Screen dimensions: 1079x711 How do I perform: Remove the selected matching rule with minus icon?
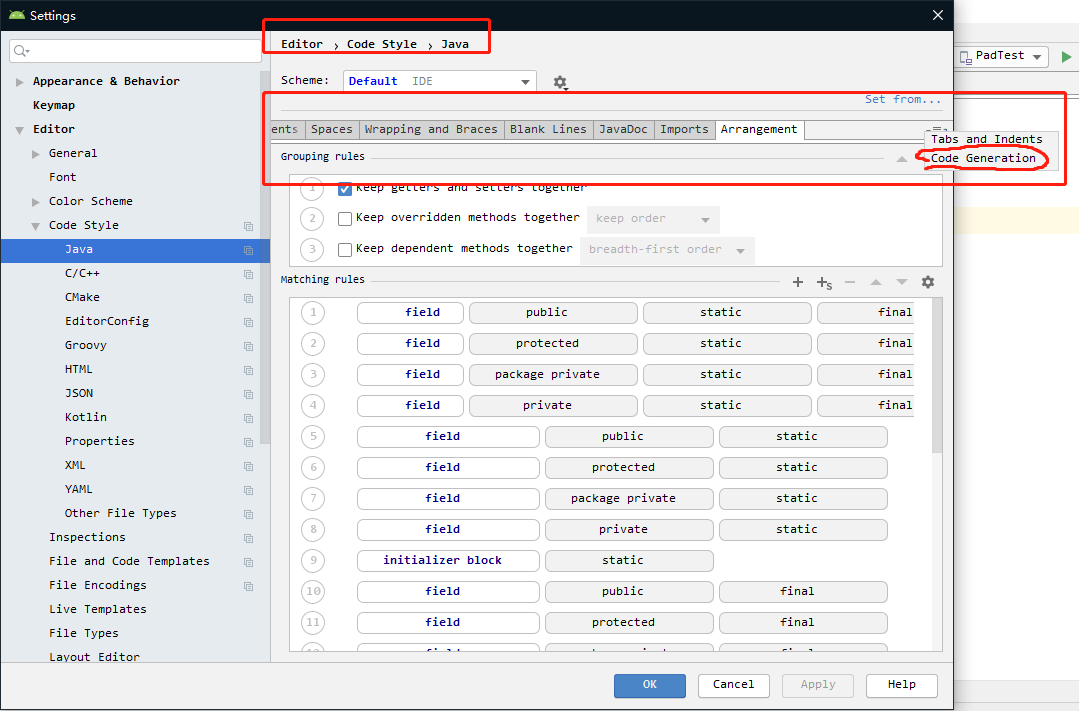tap(850, 282)
